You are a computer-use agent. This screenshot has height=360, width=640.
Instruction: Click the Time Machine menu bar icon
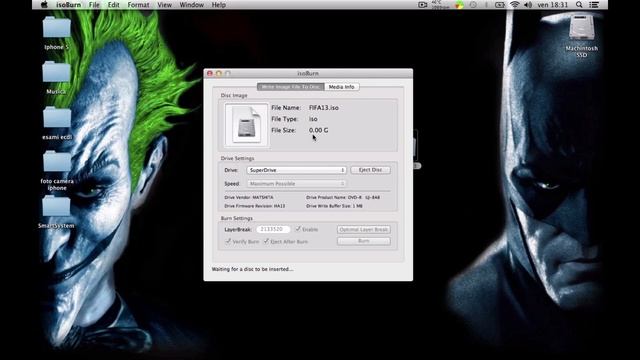tap(473, 5)
